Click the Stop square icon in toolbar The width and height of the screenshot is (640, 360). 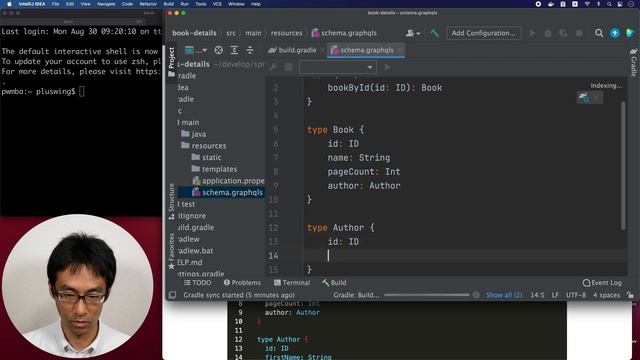(579, 33)
